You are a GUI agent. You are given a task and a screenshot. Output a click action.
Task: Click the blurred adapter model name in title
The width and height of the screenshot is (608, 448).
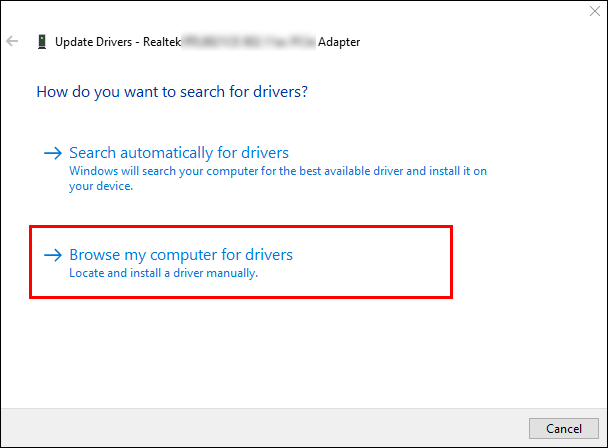click(x=247, y=42)
